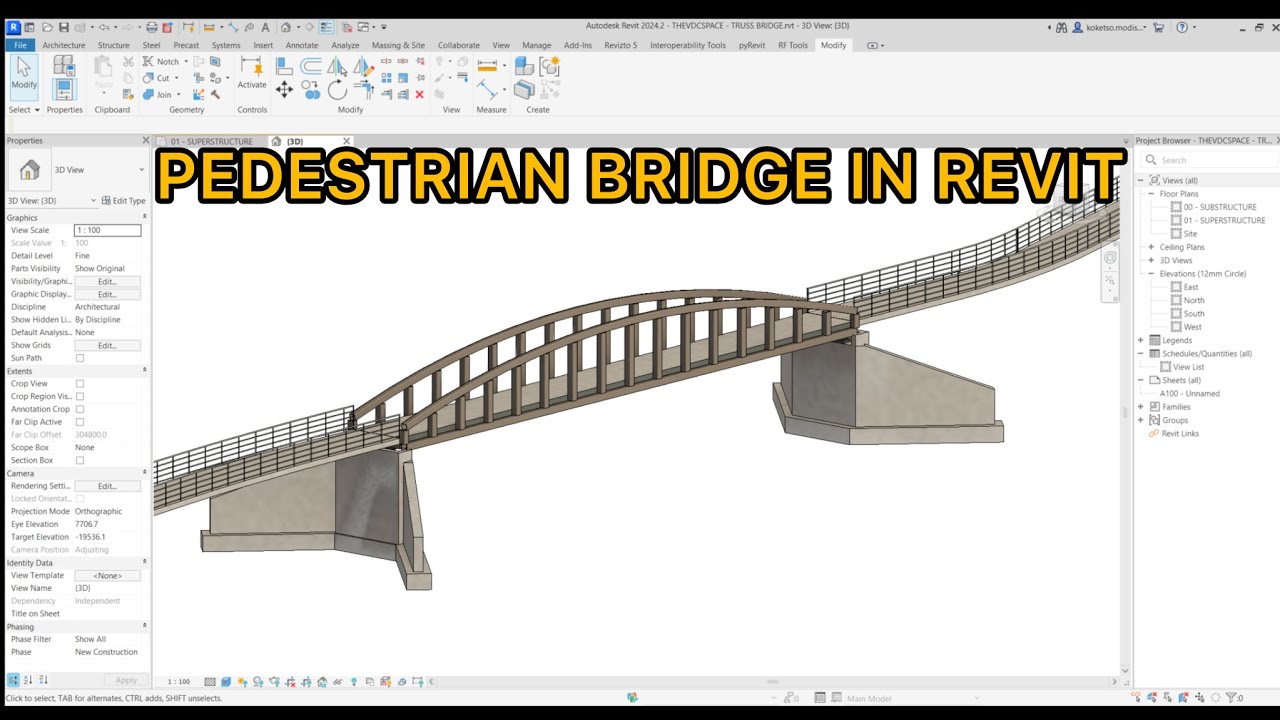This screenshot has height=720, width=1280.
Task: Click the Save icon in quick access toolbar
Action: (63, 27)
